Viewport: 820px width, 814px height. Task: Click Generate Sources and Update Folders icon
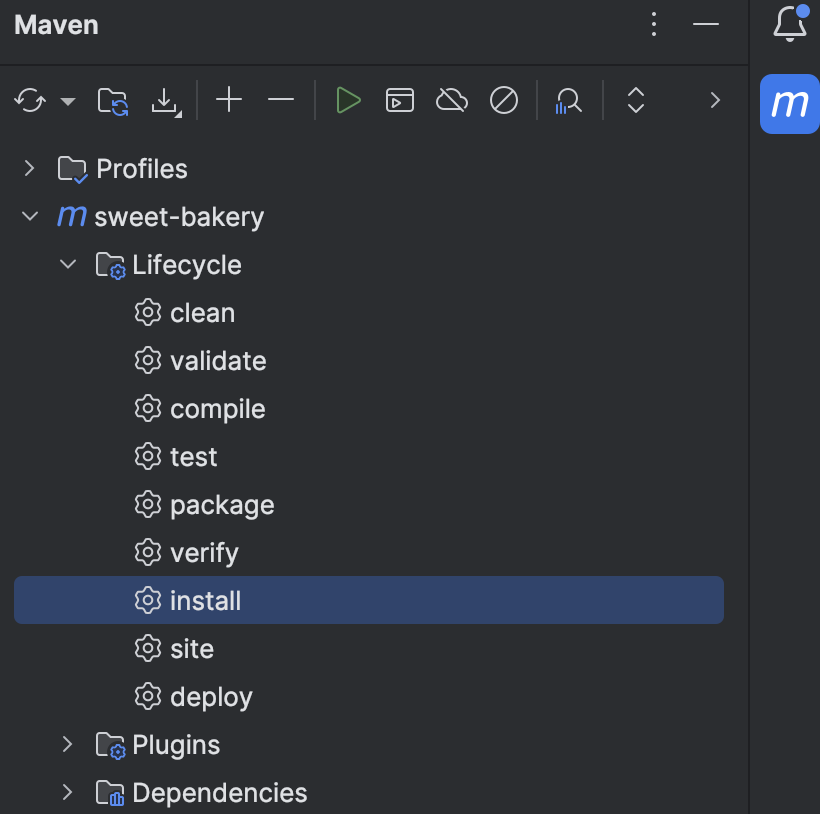point(113,101)
